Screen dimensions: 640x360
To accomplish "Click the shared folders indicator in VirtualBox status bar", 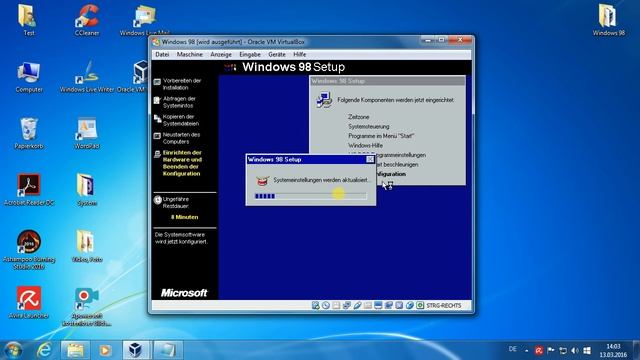I will tap(368, 305).
